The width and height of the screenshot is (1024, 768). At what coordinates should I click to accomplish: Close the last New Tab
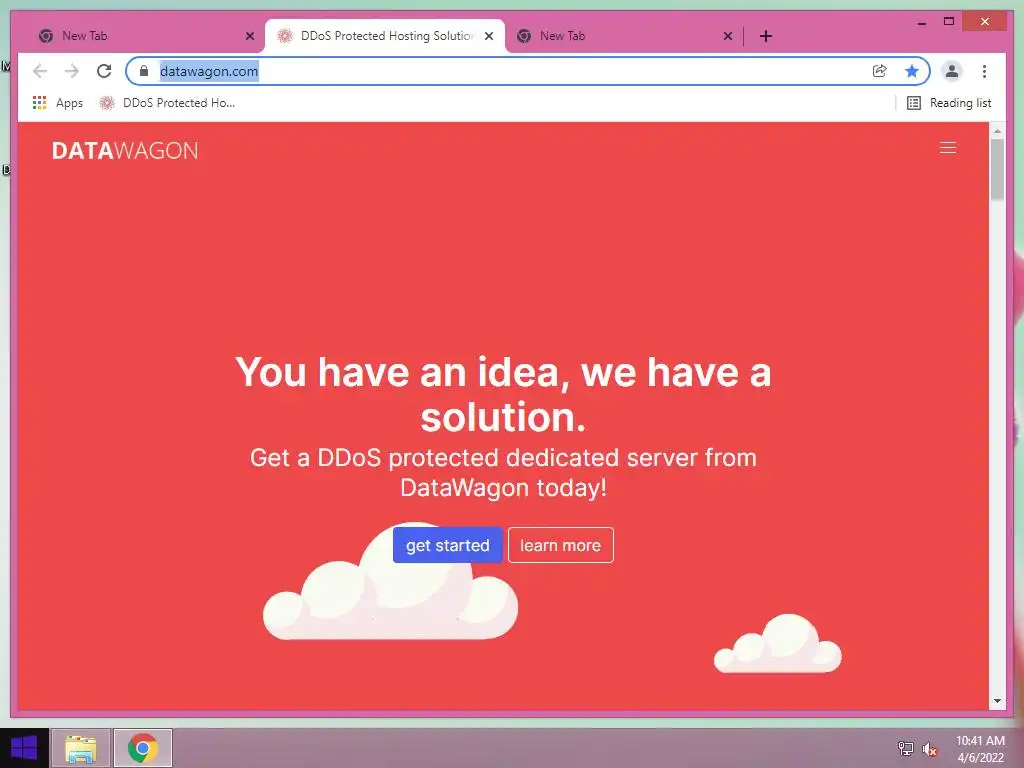point(728,36)
